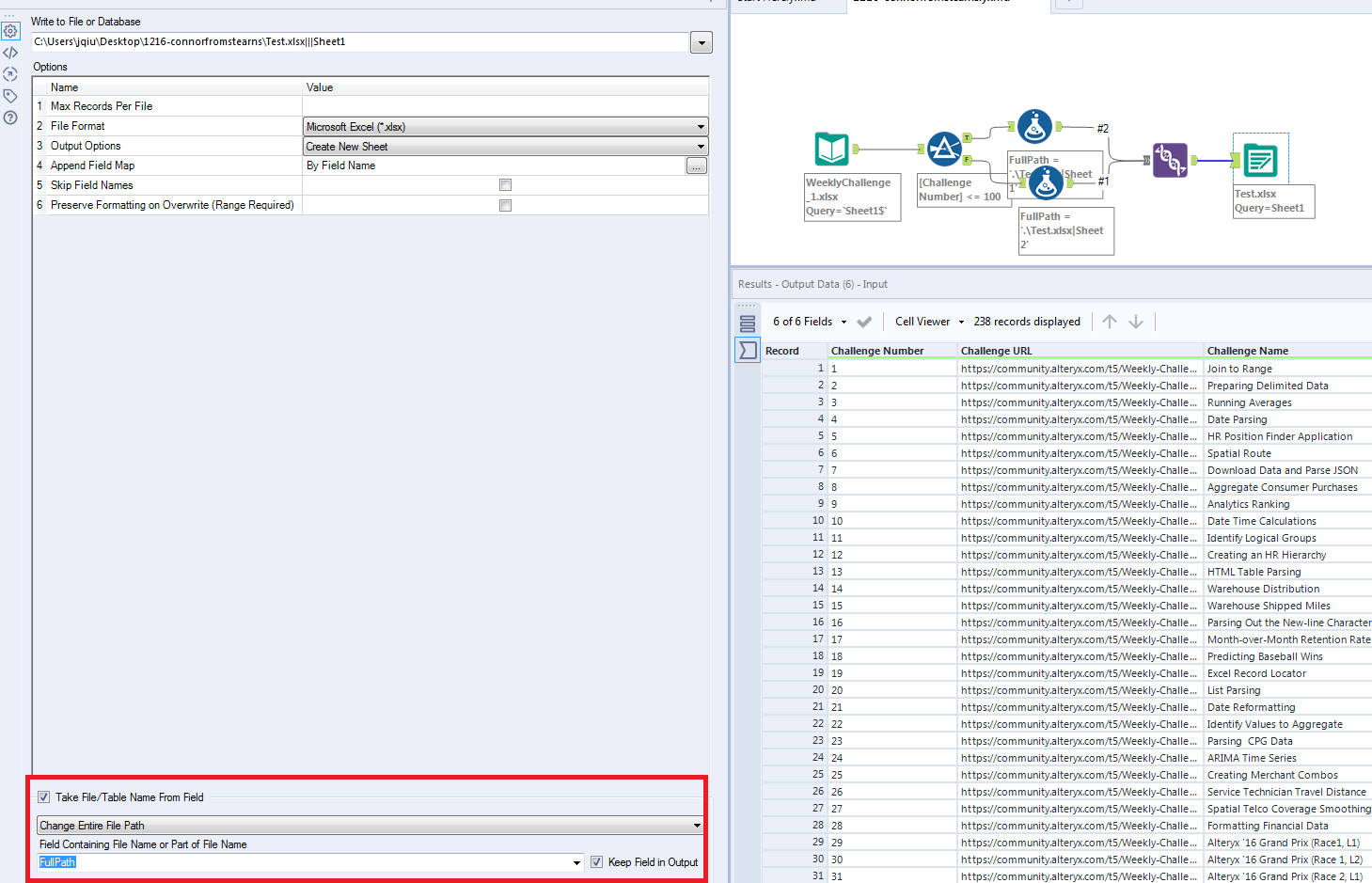
Task: Click the Append Field Map ellipsis button
Action: [x=697, y=166]
